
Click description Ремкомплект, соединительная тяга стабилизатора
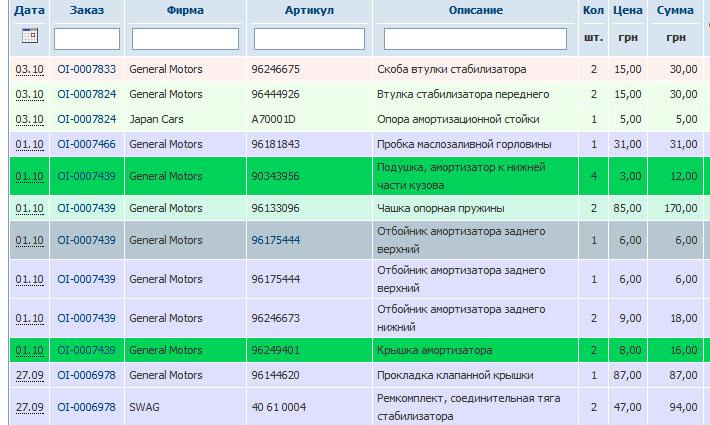(469, 407)
